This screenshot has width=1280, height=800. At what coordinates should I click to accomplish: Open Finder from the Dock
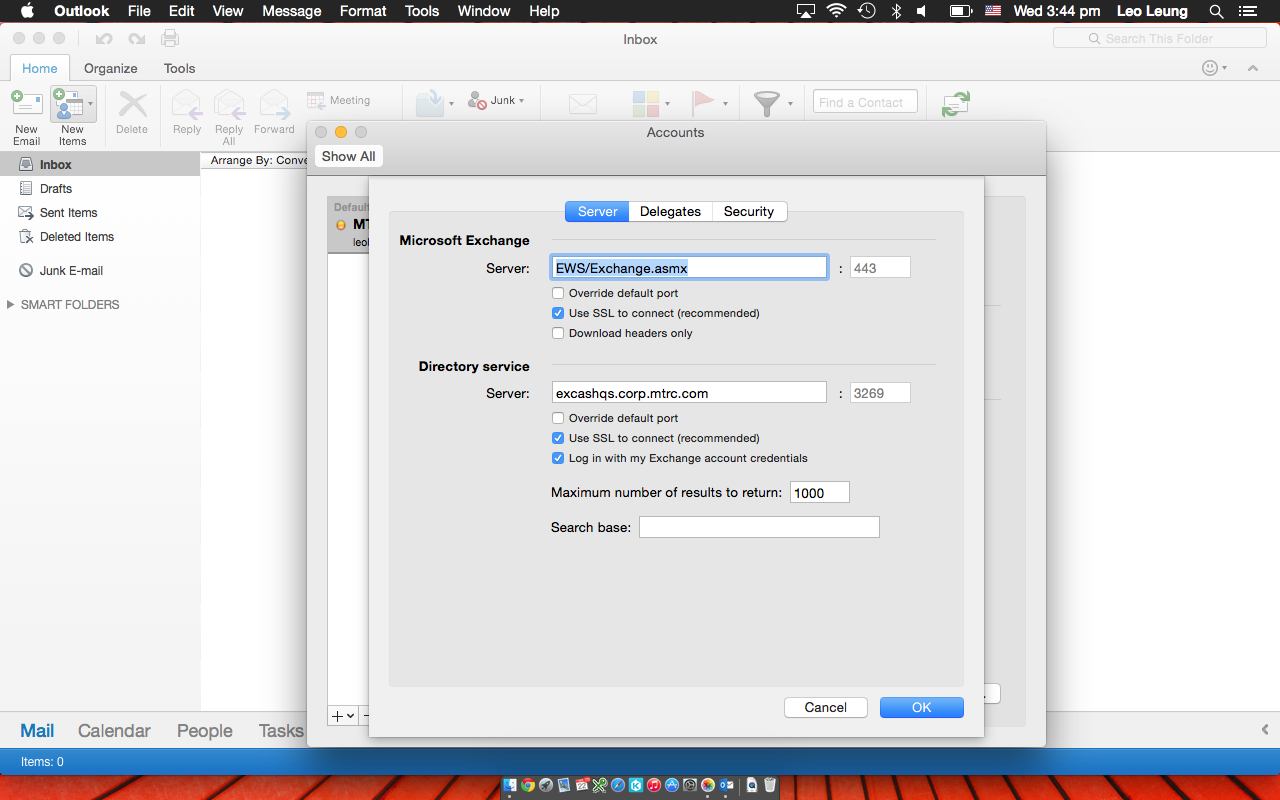pyautogui.click(x=511, y=786)
